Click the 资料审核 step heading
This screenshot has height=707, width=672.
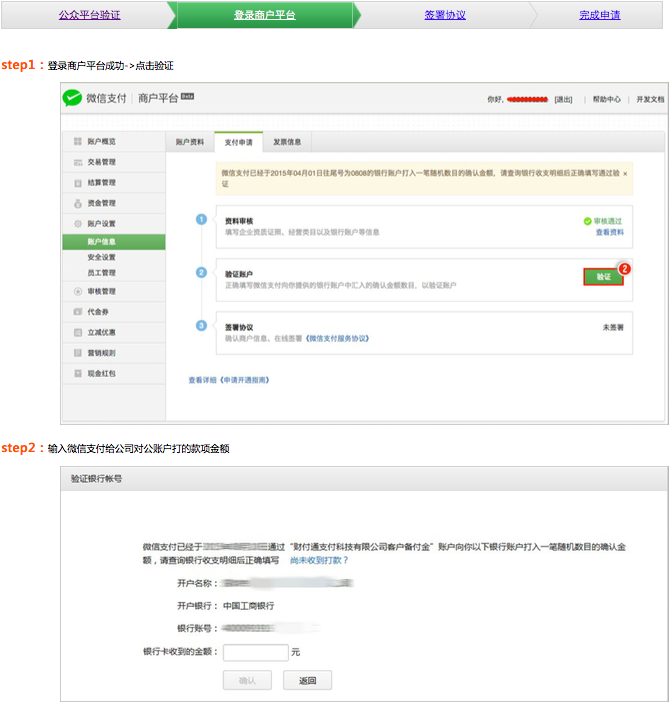239,221
